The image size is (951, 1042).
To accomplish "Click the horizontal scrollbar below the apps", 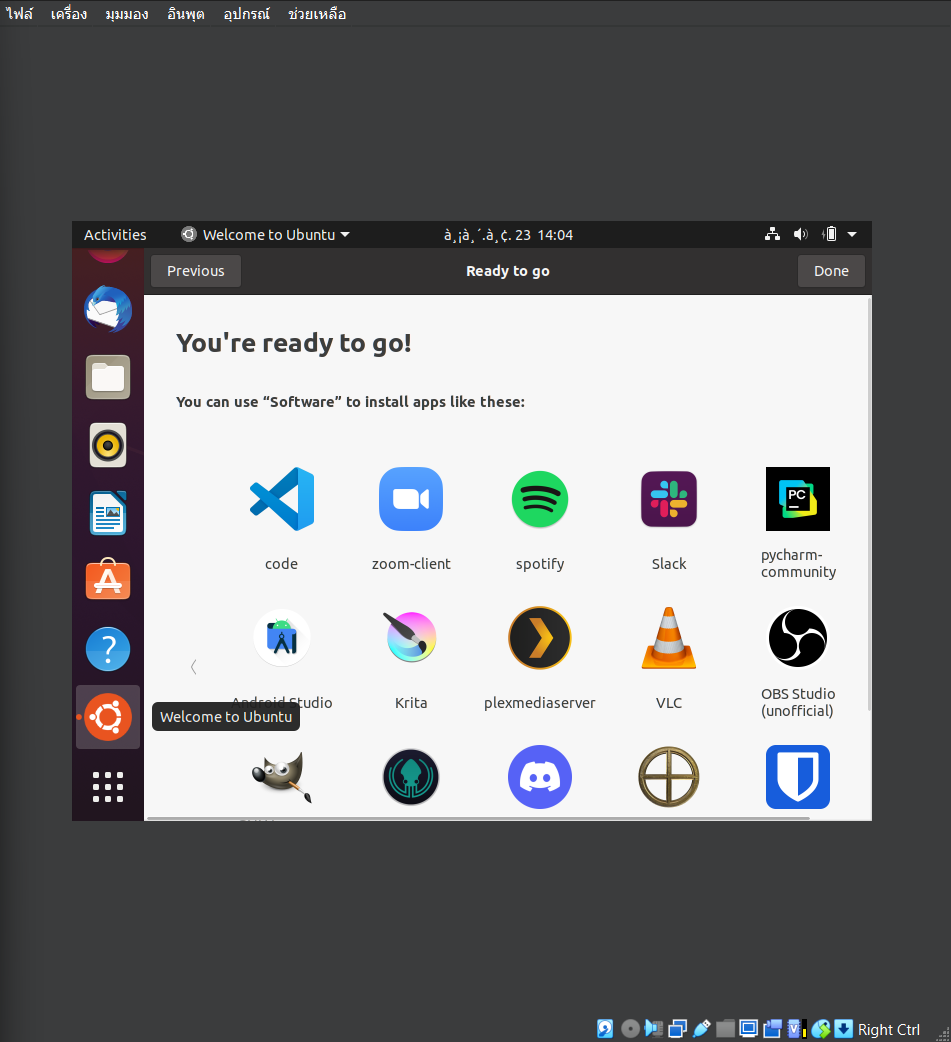I will [x=477, y=818].
